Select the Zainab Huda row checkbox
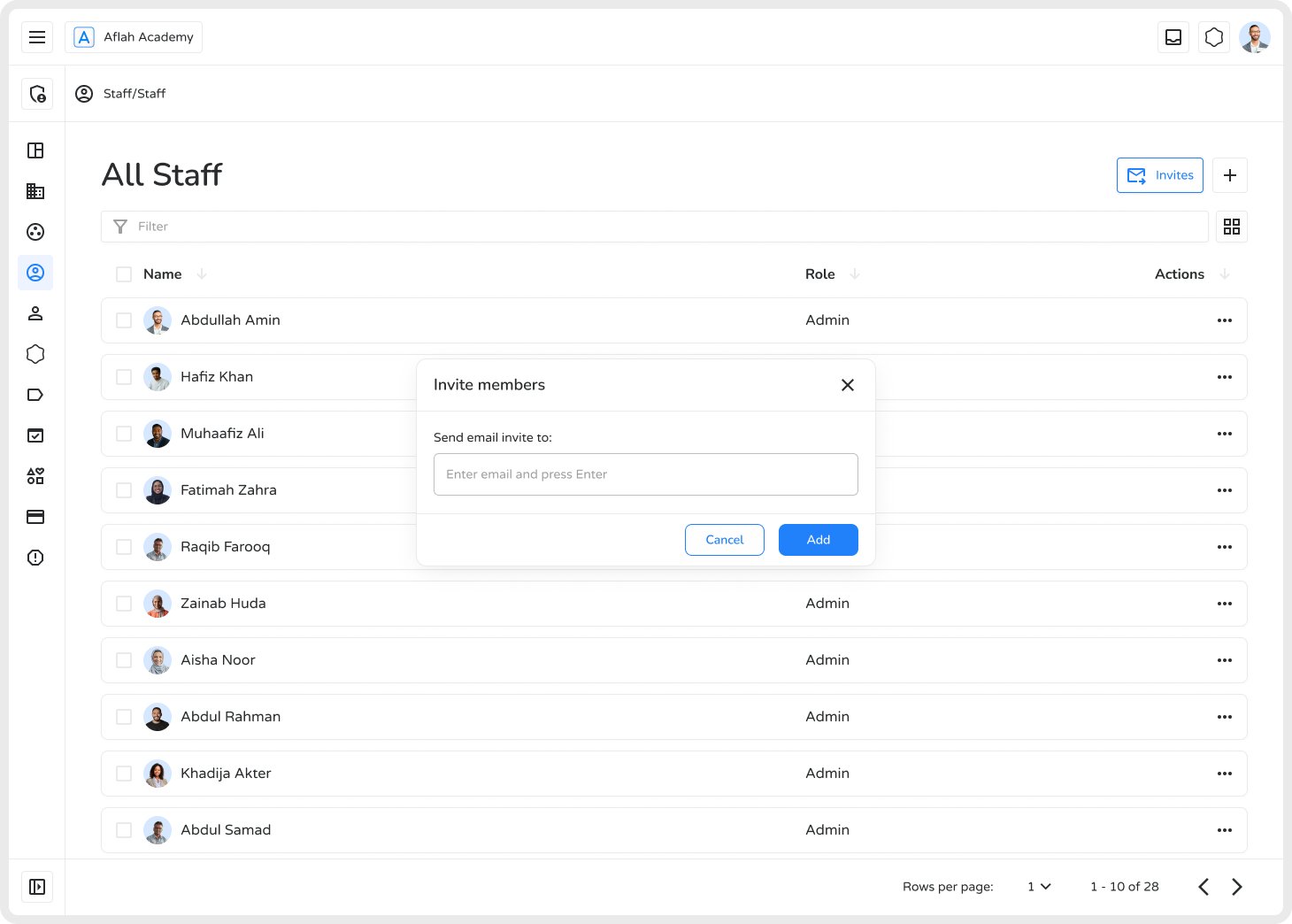This screenshot has height=924, width=1292. [124, 604]
